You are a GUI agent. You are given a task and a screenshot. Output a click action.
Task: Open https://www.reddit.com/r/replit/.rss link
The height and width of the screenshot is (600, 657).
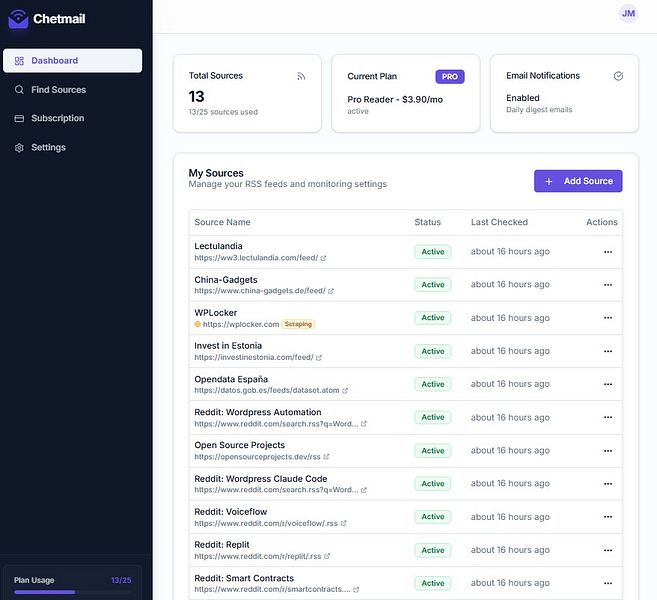258,556
